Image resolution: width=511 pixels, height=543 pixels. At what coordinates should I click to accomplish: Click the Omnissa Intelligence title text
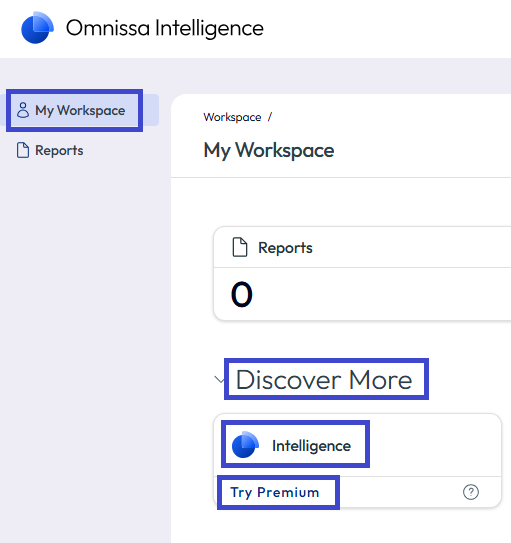165,28
